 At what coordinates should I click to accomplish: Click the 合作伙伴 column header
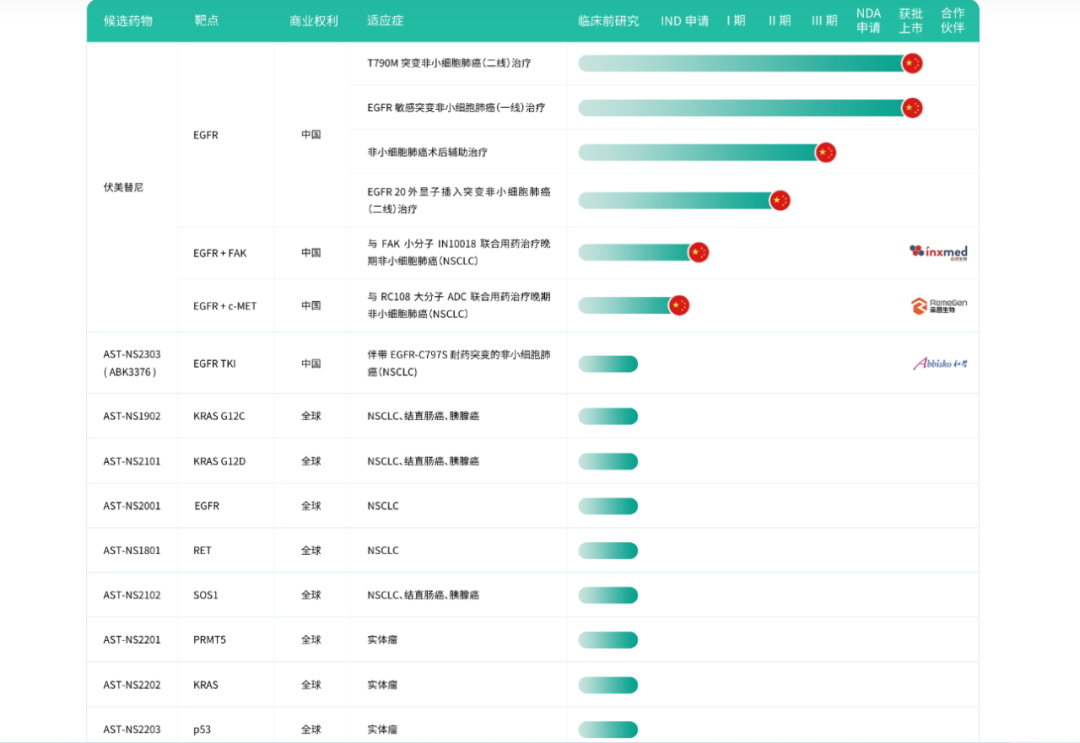point(952,20)
